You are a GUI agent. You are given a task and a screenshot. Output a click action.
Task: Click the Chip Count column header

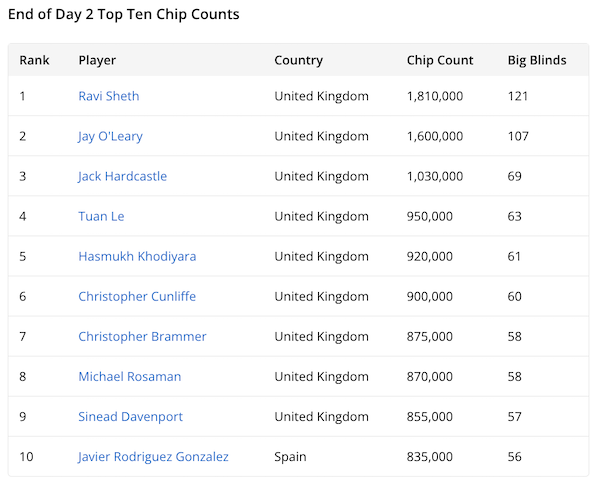[x=440, y=60]
